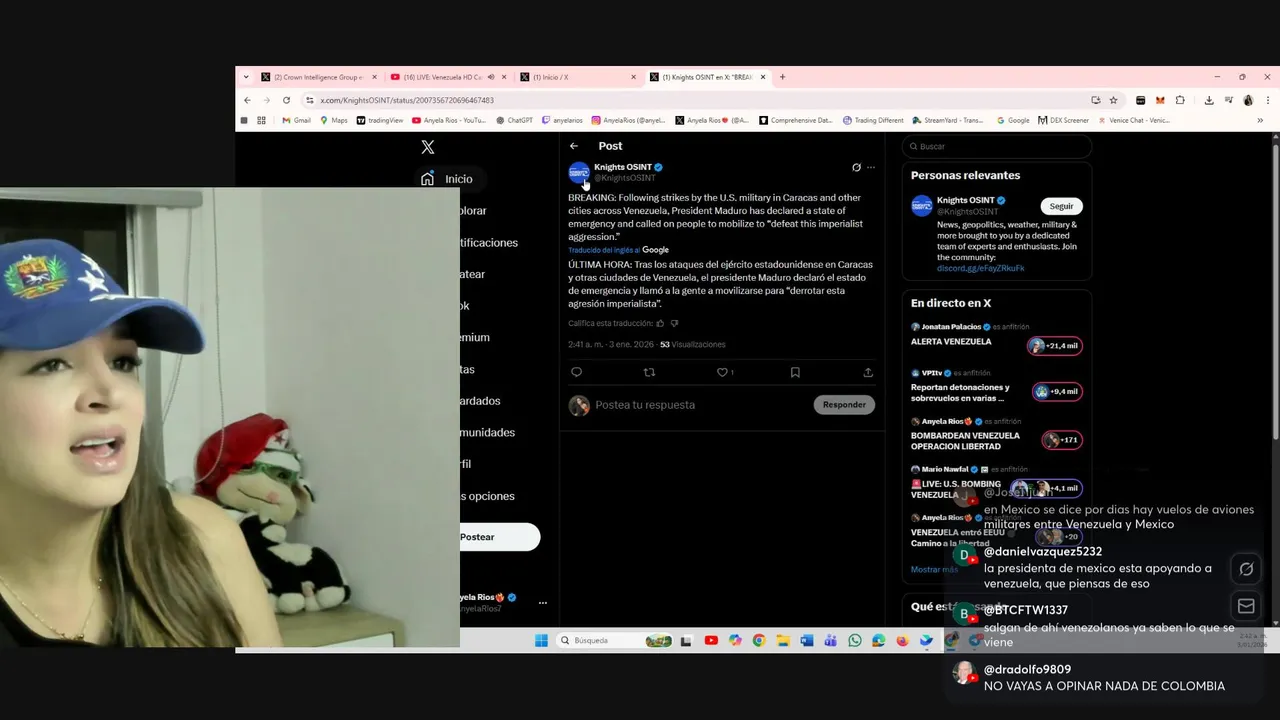Click the Knights OSINT name on the post
This screenshot has width=1280, height=720.
623,167
